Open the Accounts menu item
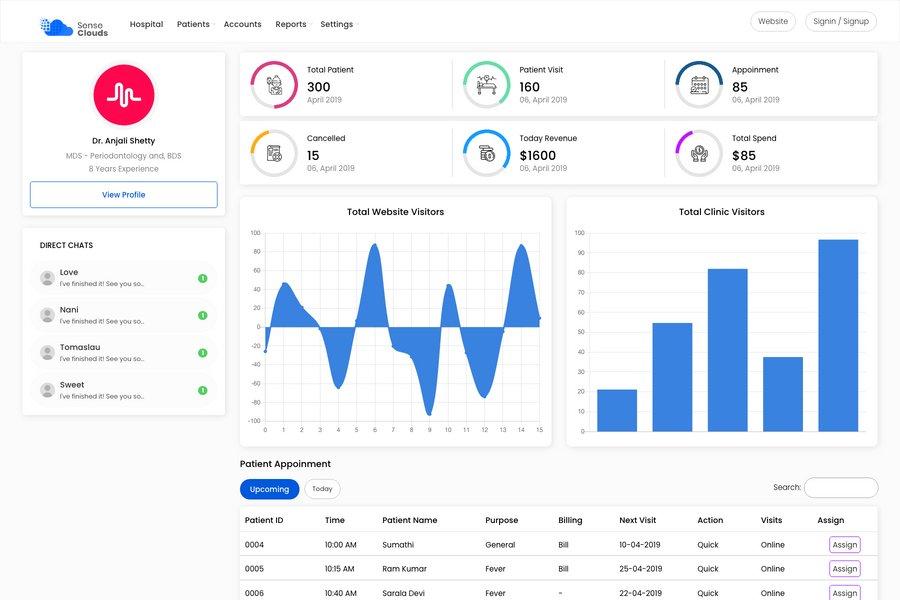Viewport: 900px width, 600px height. click(x=242, y=24)
